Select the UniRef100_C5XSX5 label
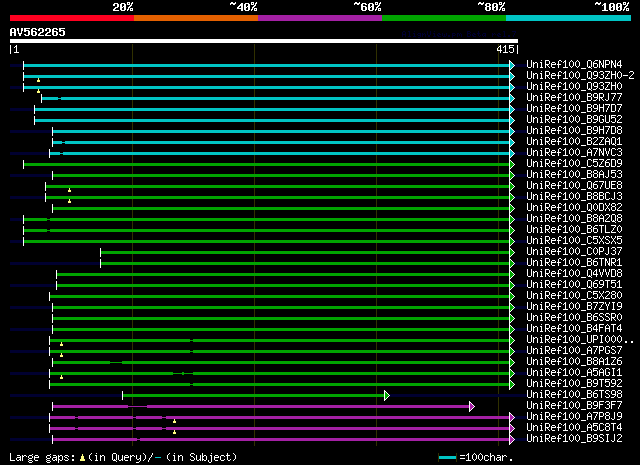This screenshot has height=465, width=640. (574, 241)
